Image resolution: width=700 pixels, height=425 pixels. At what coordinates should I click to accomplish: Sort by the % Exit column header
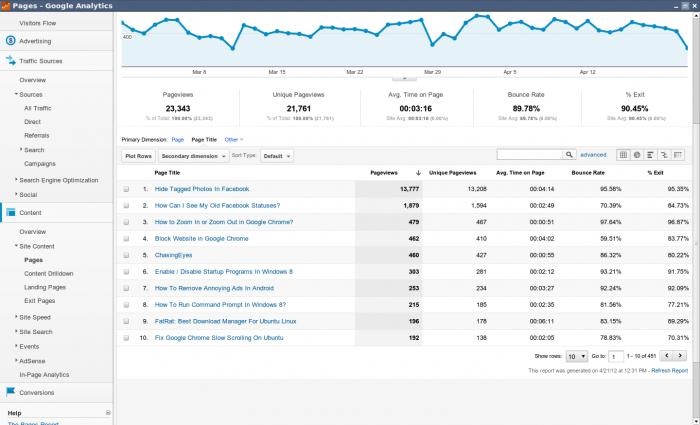point(655,173)
